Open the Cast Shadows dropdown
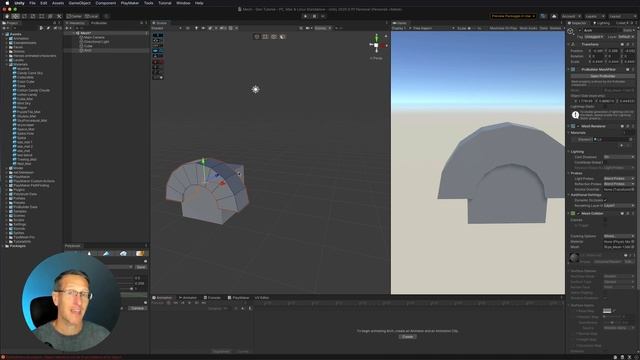Image resolution: width=640 pixels, height=360 pixels. (x=619, y=157)
